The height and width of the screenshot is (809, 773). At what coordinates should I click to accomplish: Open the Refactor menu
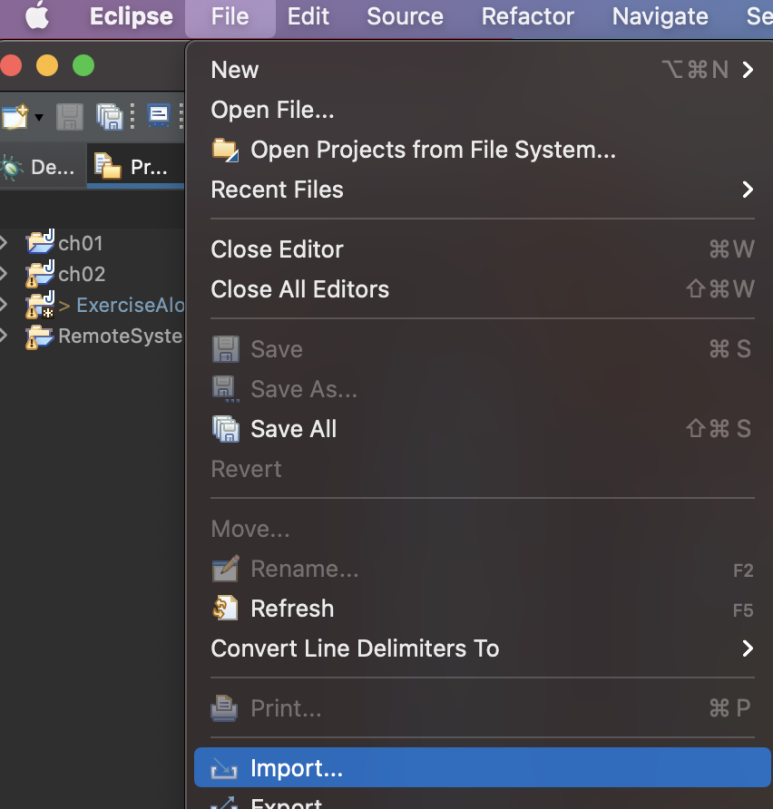point(527,17)
